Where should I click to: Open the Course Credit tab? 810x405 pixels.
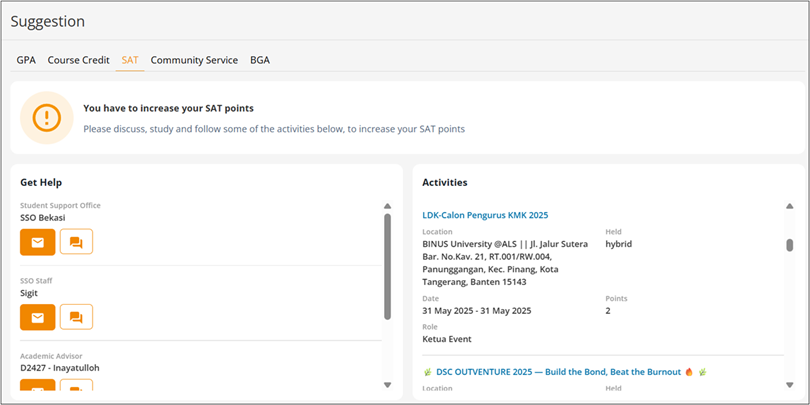click(79, 60)
